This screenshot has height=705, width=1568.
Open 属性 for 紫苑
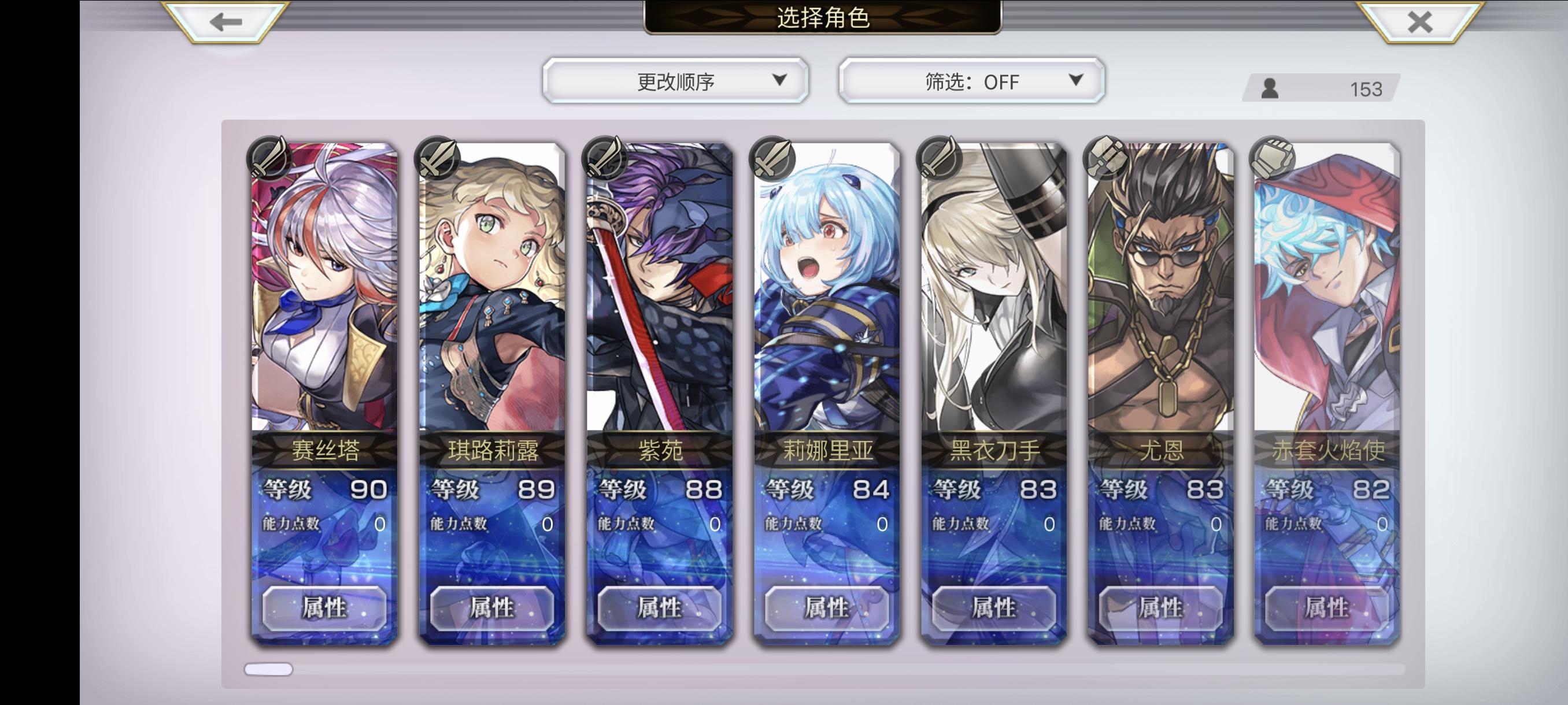pos(659,608)
